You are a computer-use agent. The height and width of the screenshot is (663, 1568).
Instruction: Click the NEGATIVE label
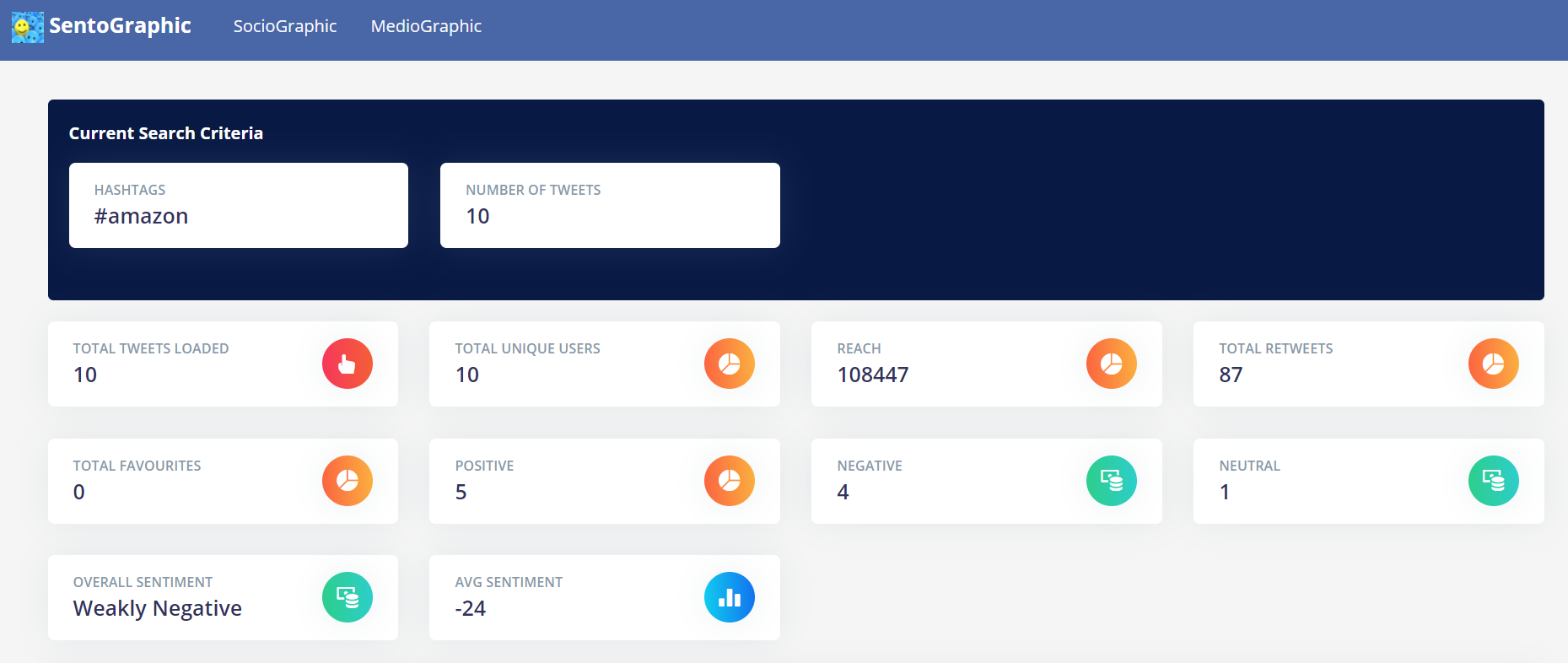[870, 466]
